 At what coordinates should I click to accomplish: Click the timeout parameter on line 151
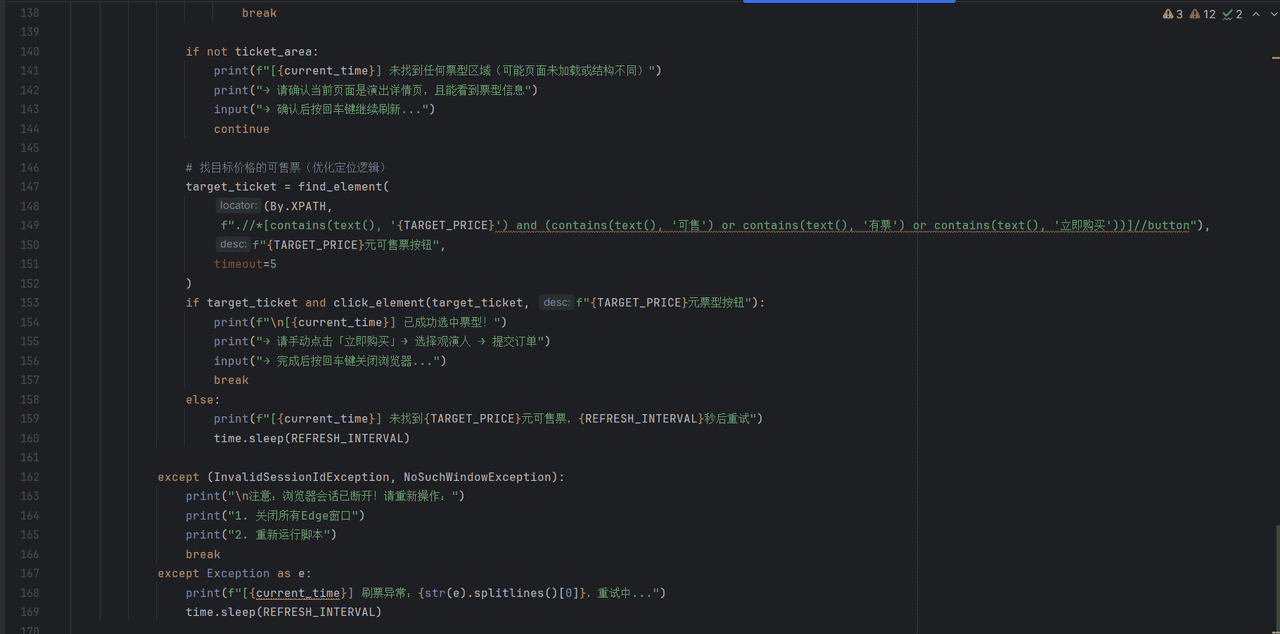coord(238,264)
